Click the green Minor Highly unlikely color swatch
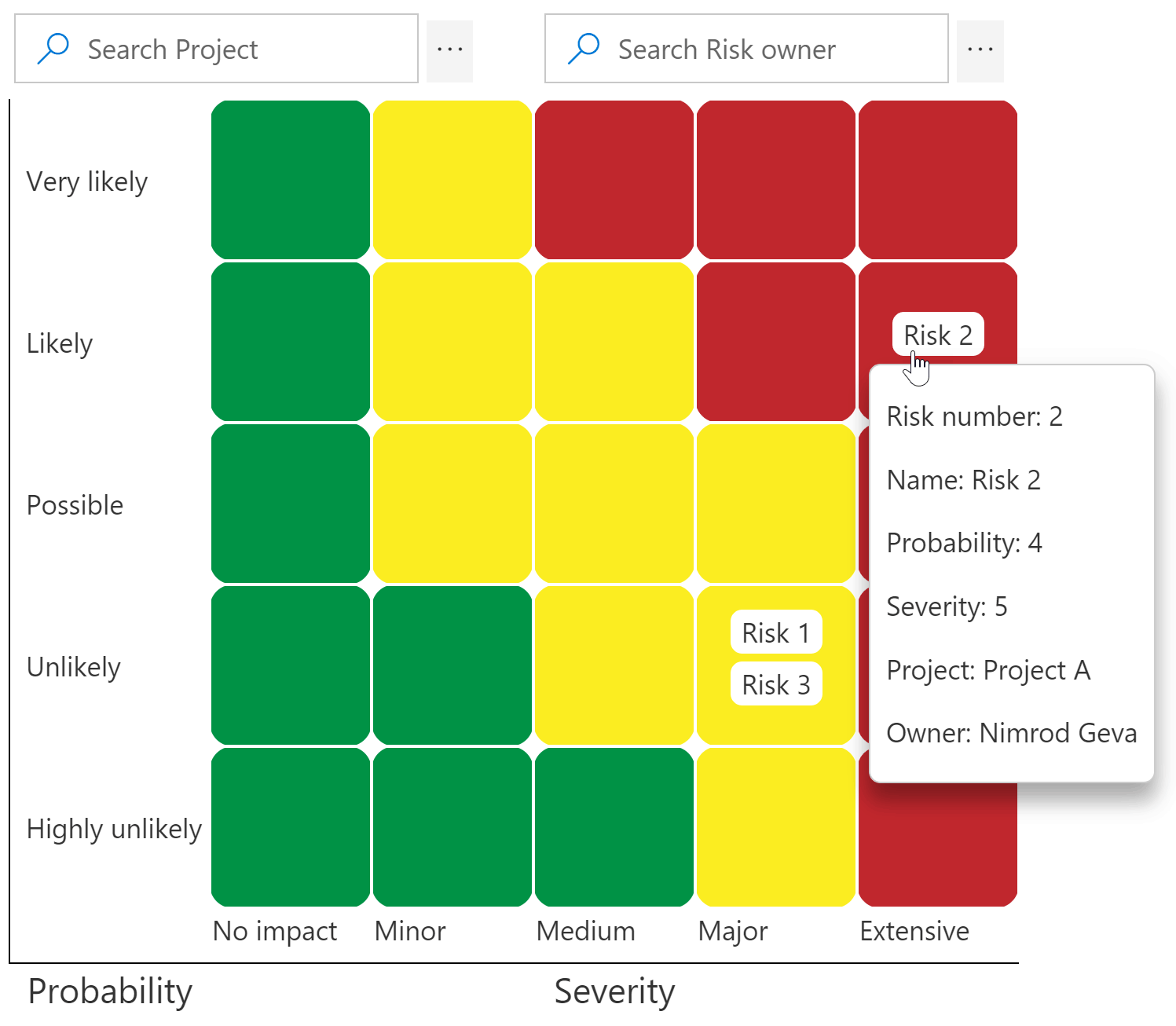This screenshot has height=1026, width=1176. [x=452, y=828]
